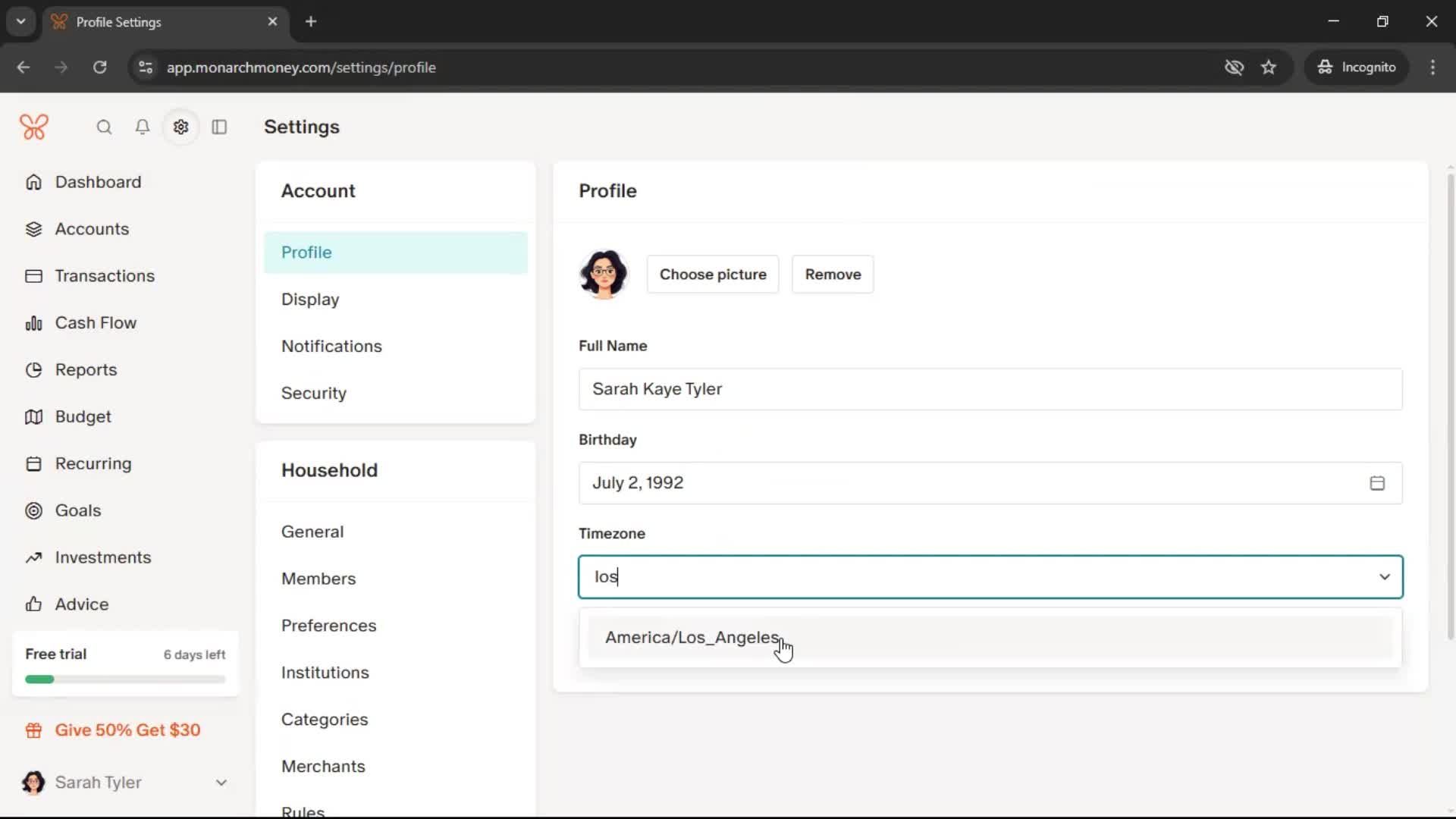Bookmark this page with star icon
The image size is (1456, 819).
click(1268, 67)
